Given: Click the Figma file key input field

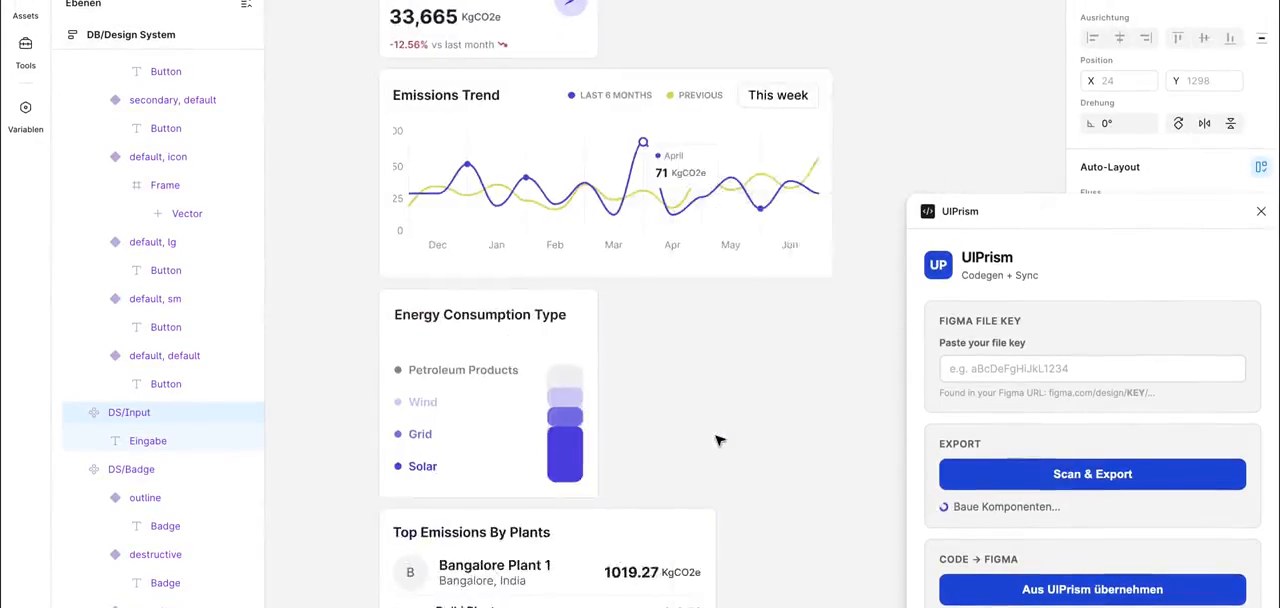Looking at the screenshot, I should [x=1092, y=369].
